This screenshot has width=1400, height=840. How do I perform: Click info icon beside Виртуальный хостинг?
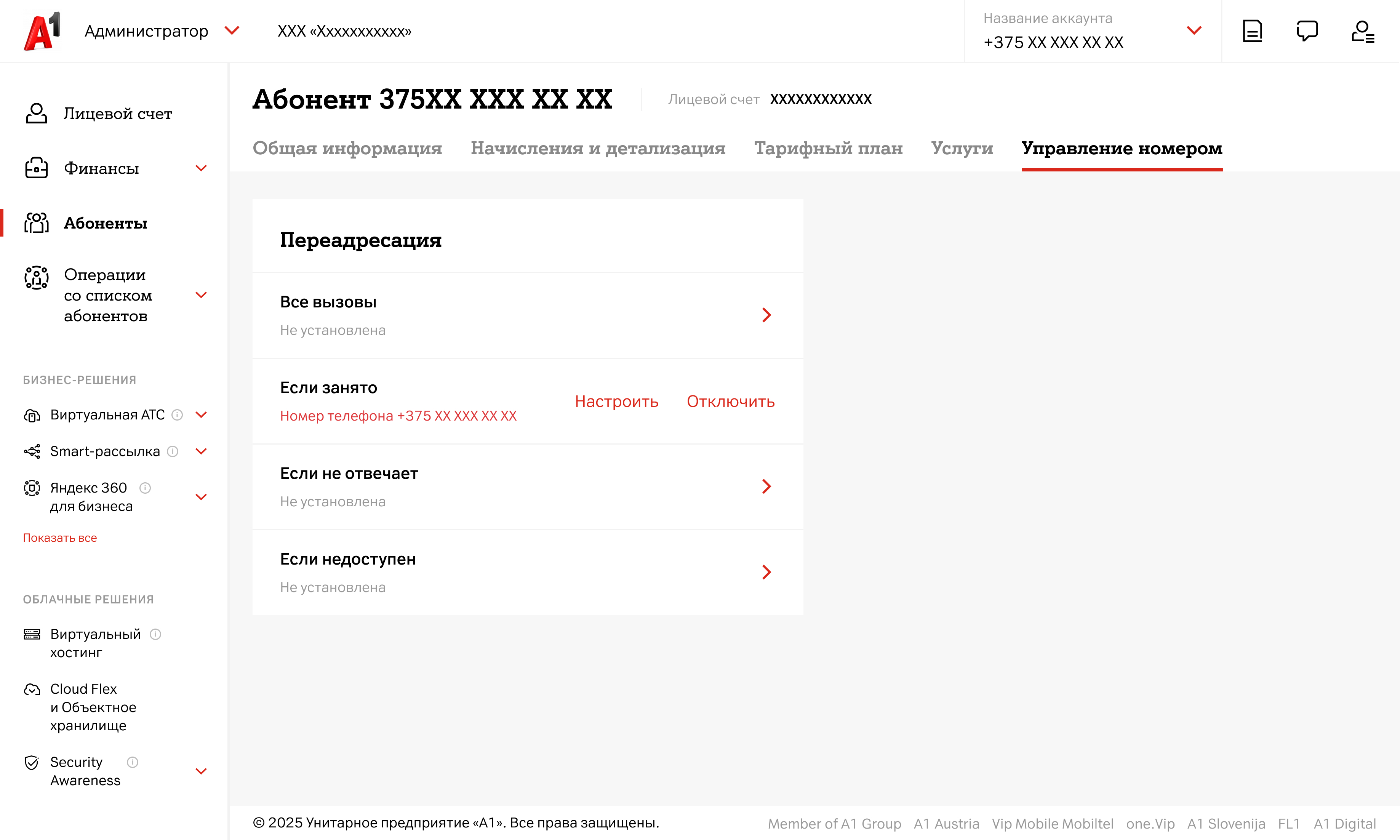click(155, 635)
